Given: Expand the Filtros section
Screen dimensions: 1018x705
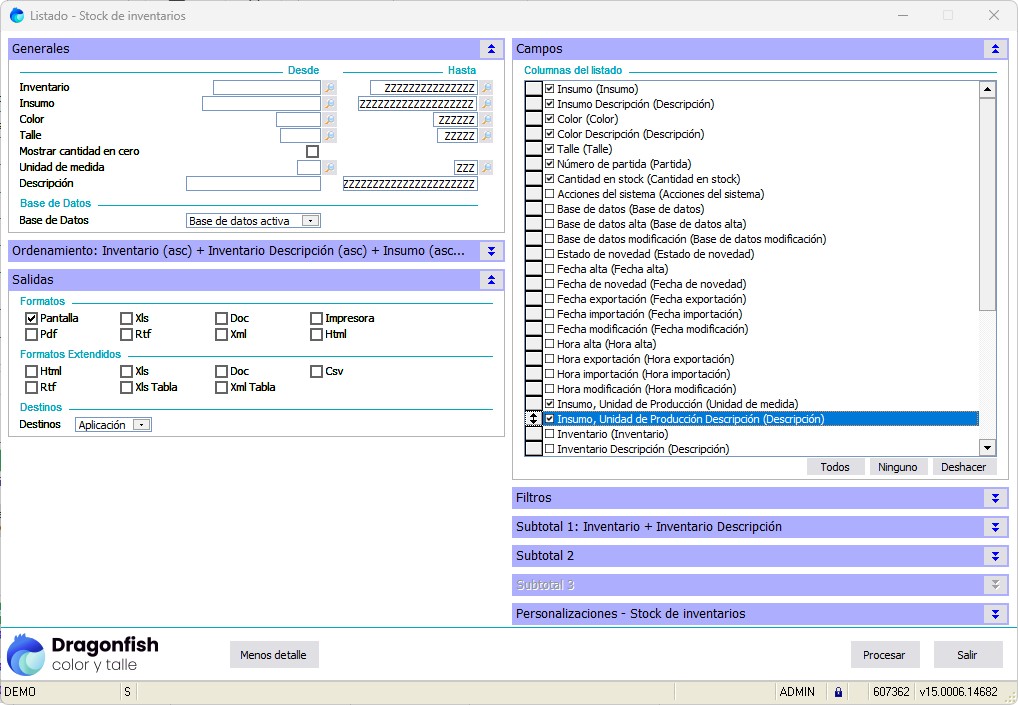Looking at the screenshot, I should (994, 498).
